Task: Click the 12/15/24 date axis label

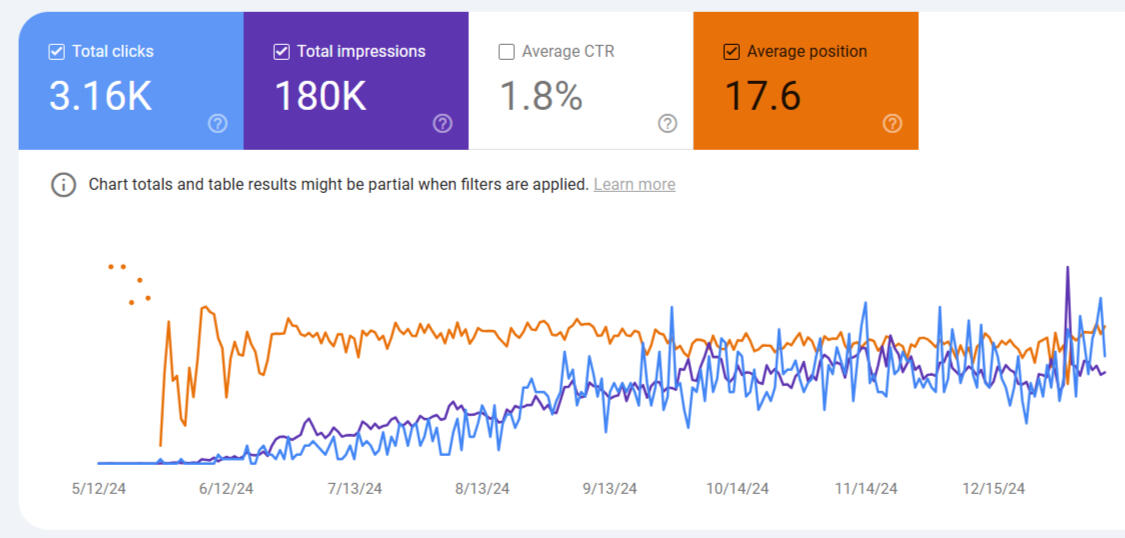Action: [994, 489]
